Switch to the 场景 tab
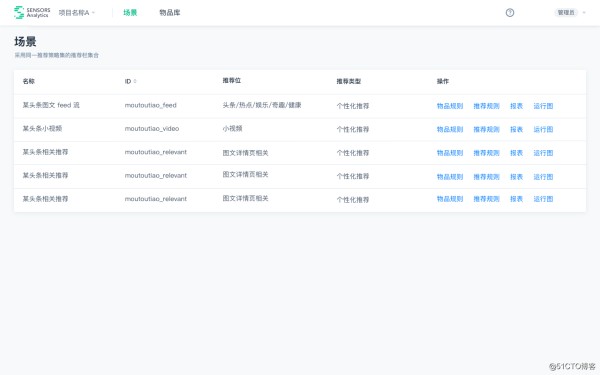This screenshot has height=375, width=600. 130,13
